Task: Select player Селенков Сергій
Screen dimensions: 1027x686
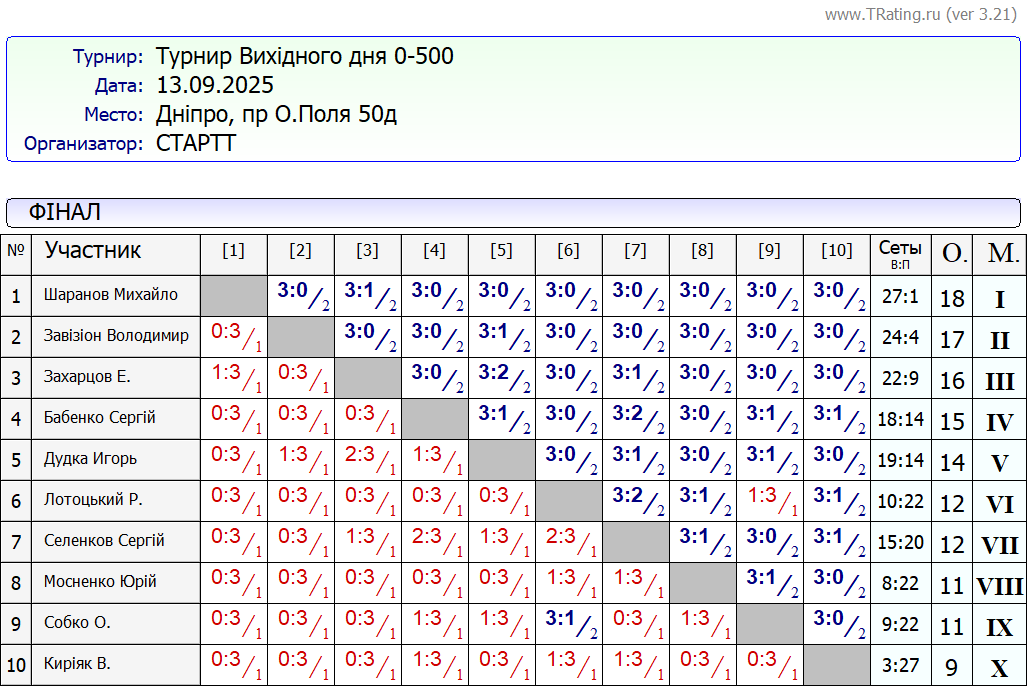Action: [104, 541]
